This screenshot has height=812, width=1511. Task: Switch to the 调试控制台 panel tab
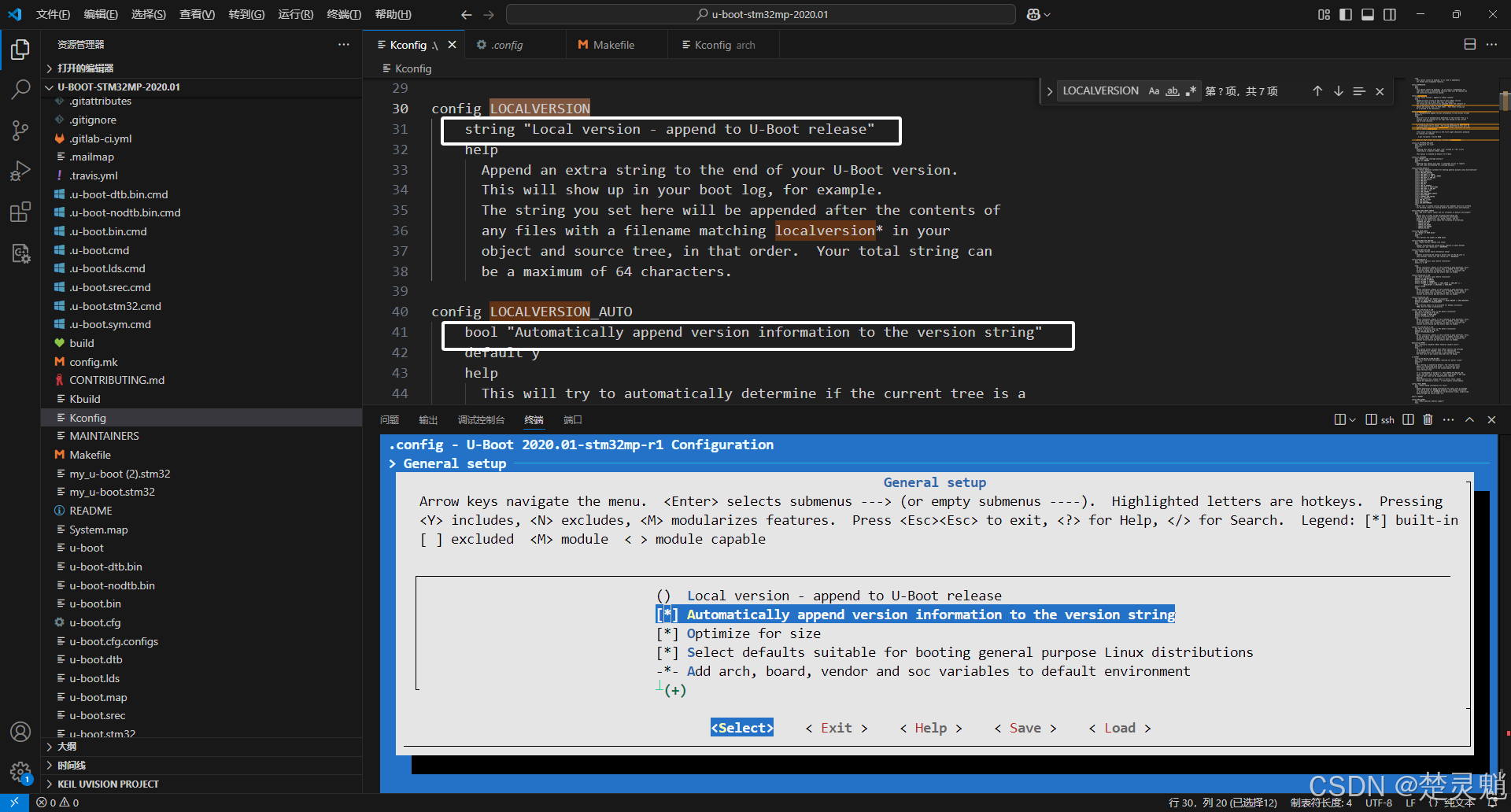pos(481,419)
